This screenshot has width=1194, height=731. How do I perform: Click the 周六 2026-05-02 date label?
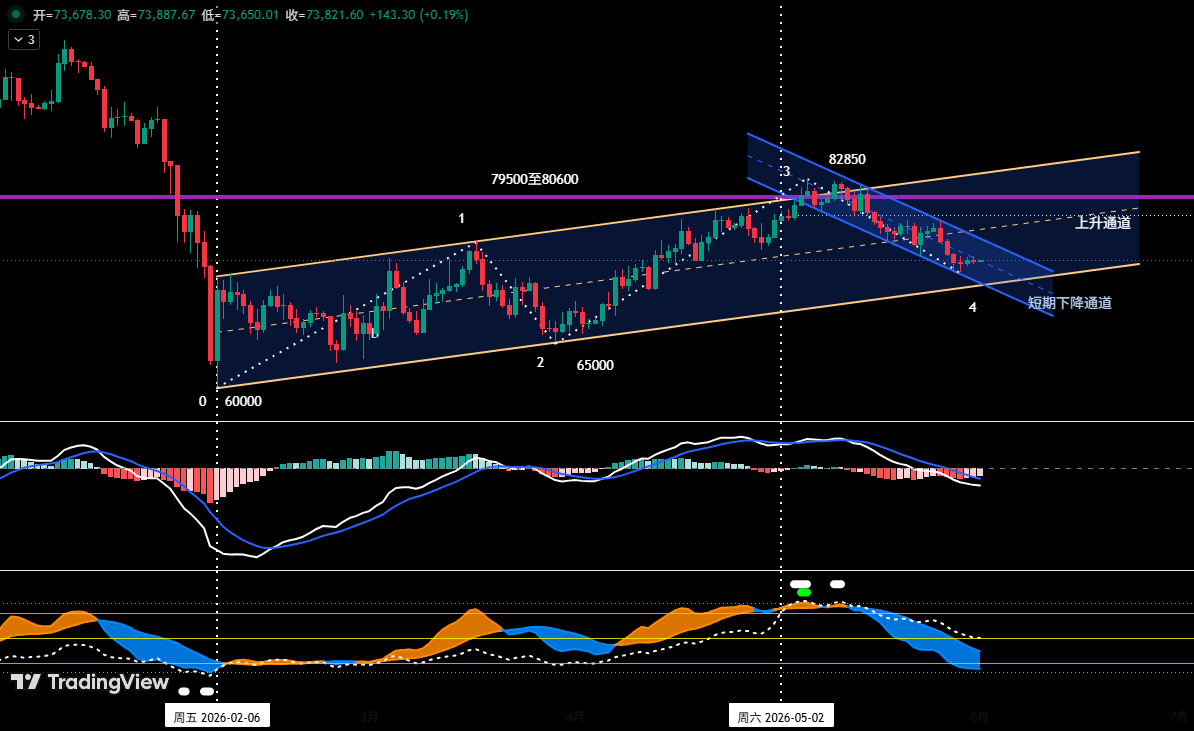[781, 717]
